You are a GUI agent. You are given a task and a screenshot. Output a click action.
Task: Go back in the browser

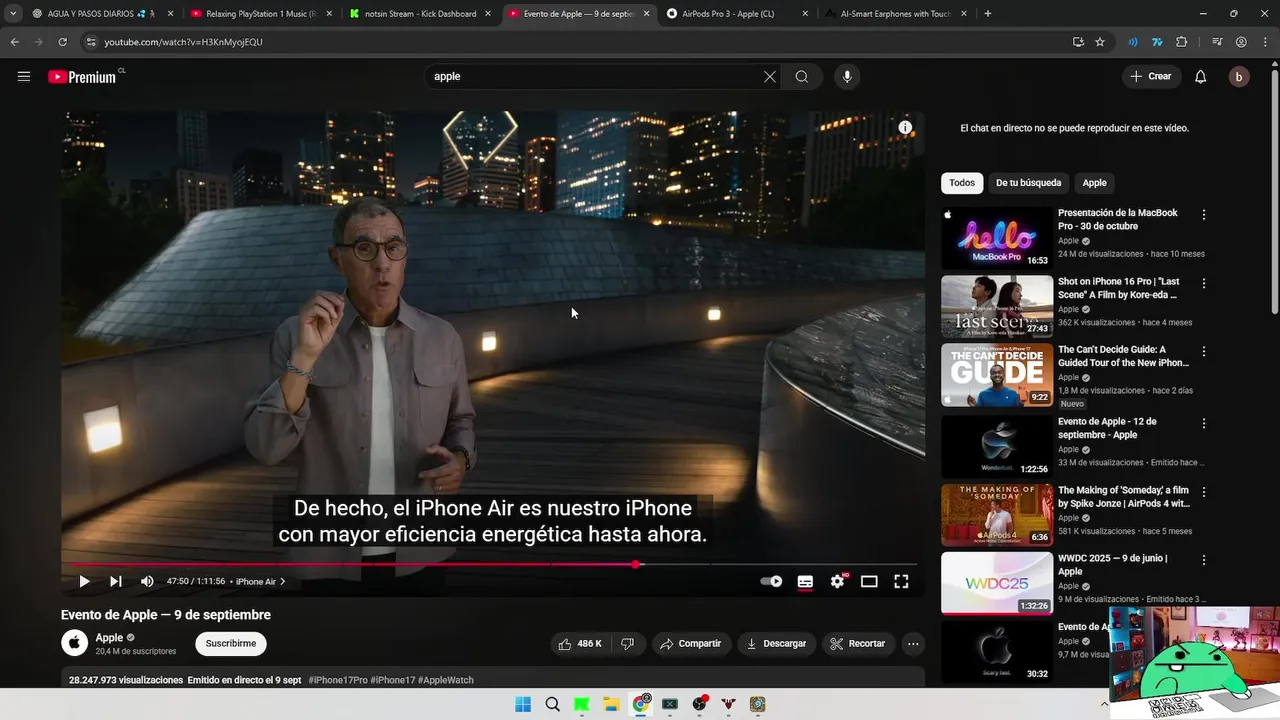(14, 42)
